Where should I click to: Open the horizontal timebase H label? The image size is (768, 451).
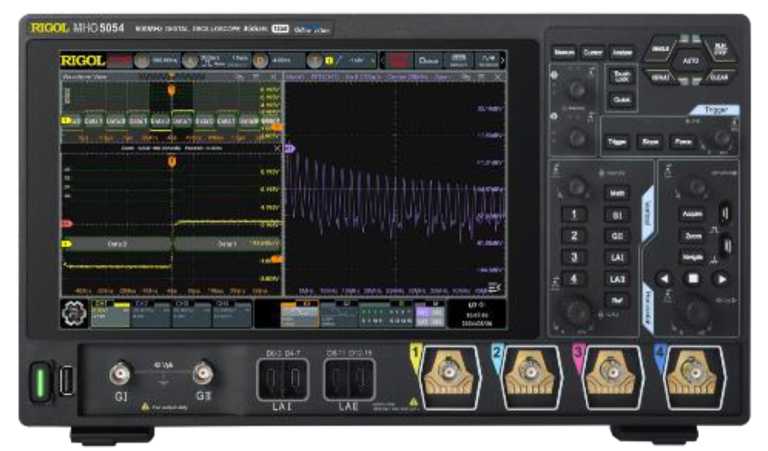click(142, 61)
